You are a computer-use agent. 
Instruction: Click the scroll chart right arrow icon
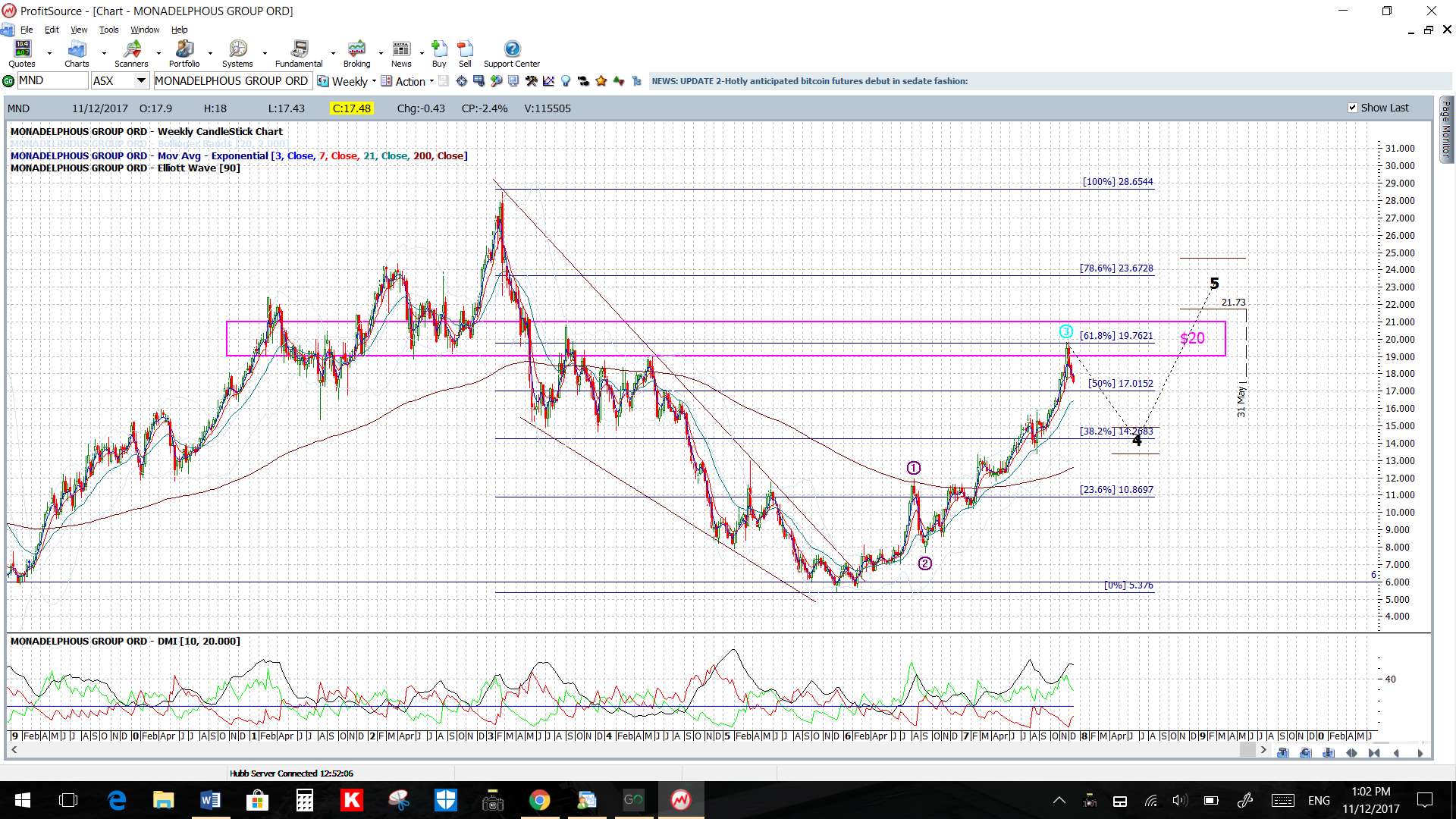tap(1420, 753)
